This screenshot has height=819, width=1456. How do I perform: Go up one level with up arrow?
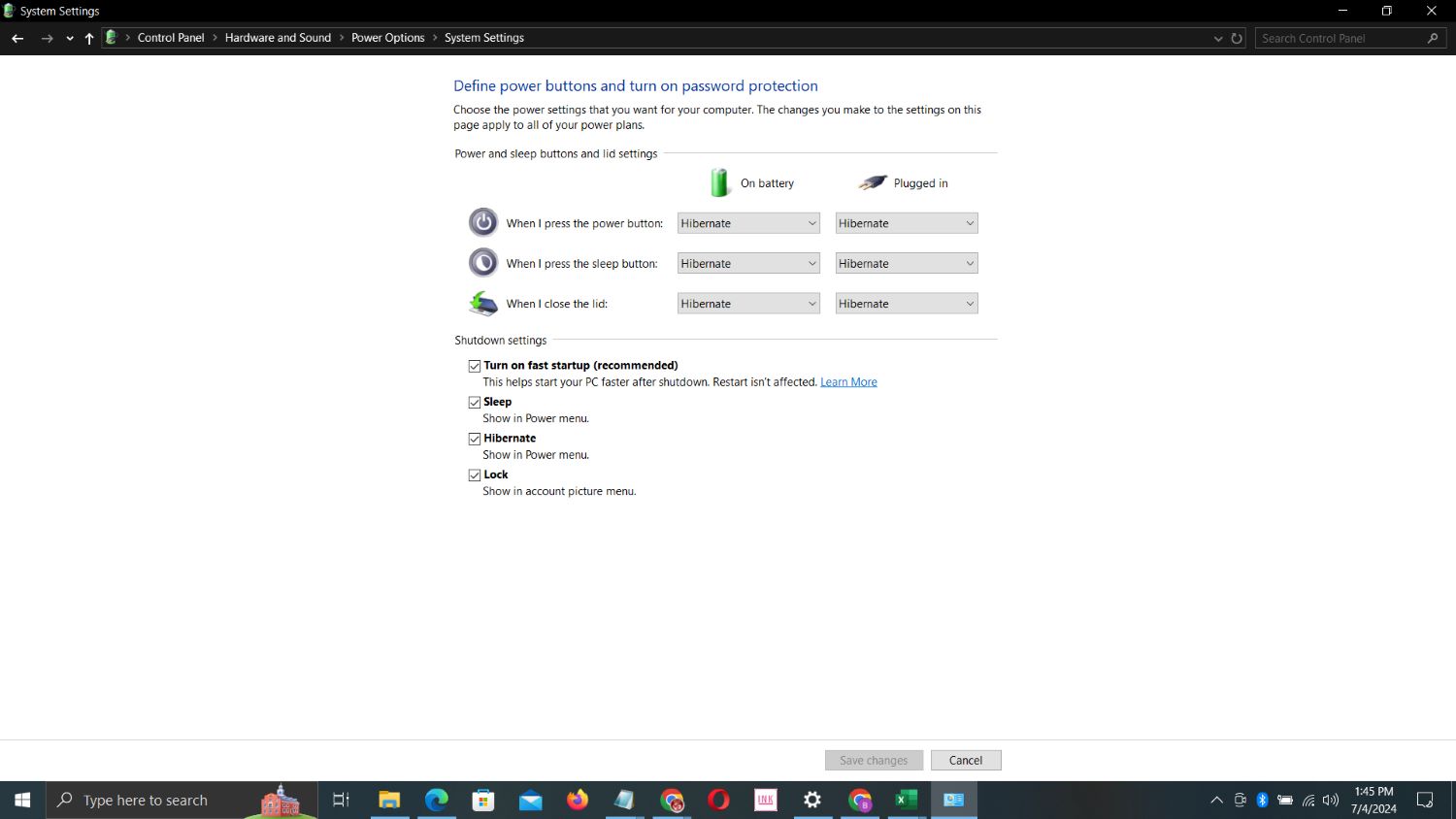click(x=89, y=38)
